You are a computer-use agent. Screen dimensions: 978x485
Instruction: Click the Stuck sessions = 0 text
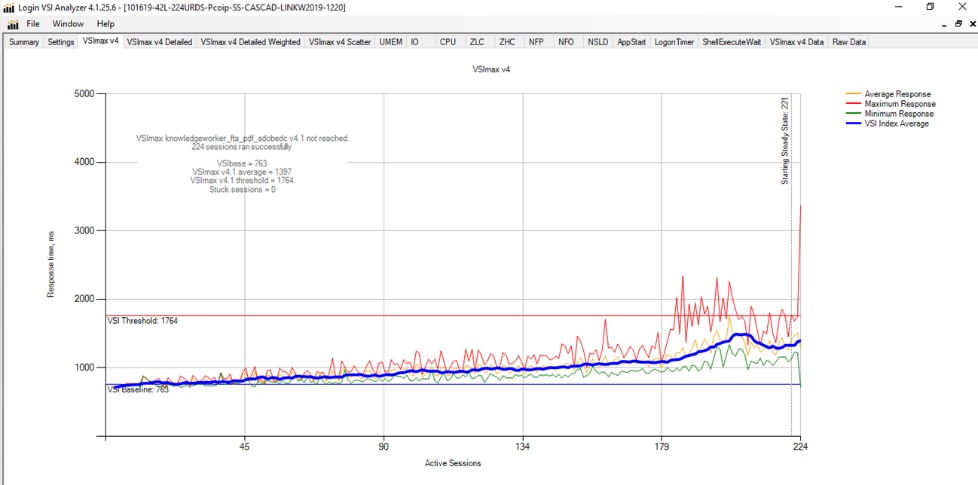[x=243, y=190]
